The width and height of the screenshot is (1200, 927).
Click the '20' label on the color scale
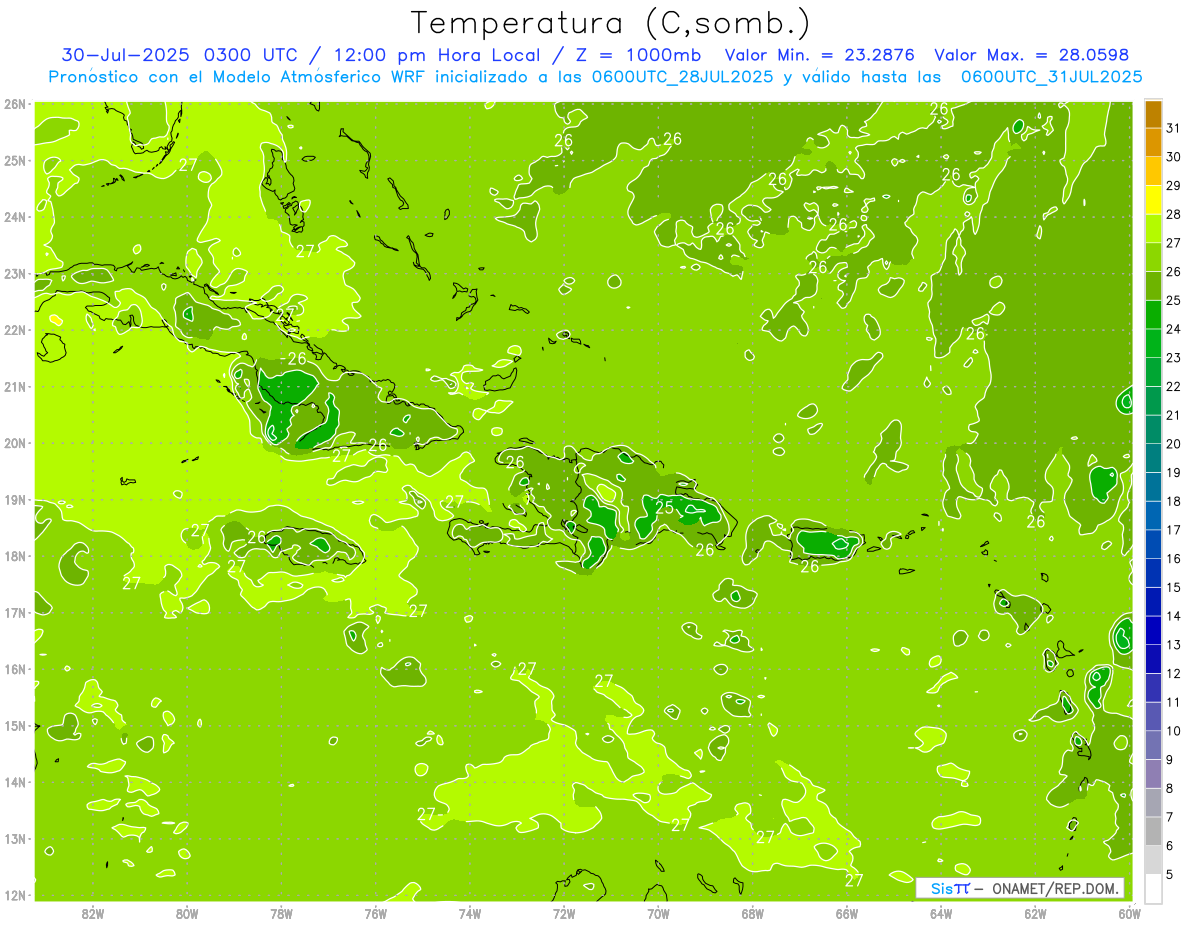[1173, 444]
